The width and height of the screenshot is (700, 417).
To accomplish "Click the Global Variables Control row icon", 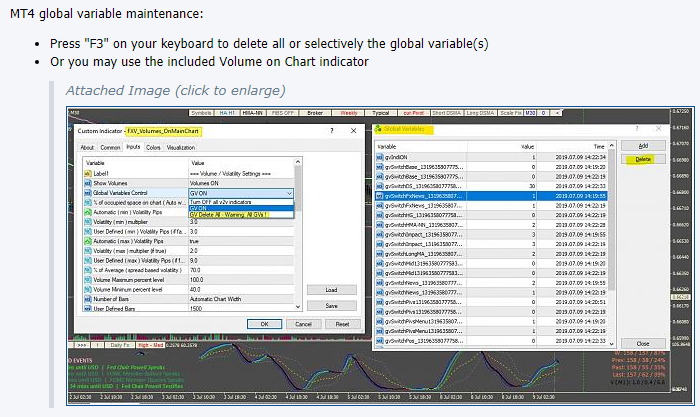I will click(88, 193).
